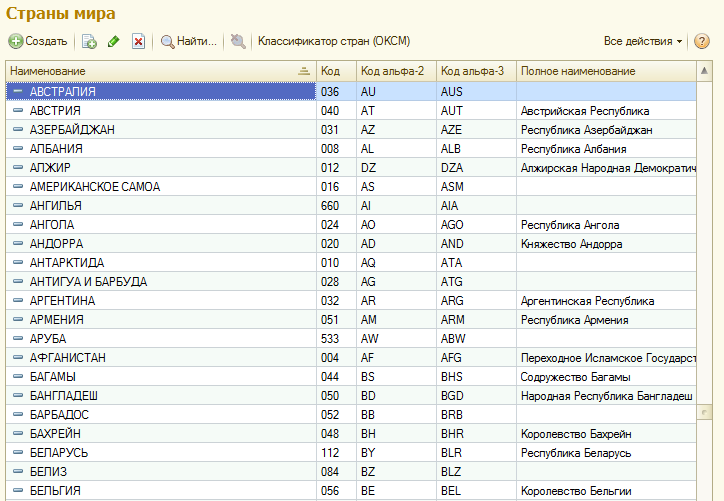The height and width of the screenshot is (501, 724).
Task: Click the cancel search icon
Action: (x=238, y=42)
